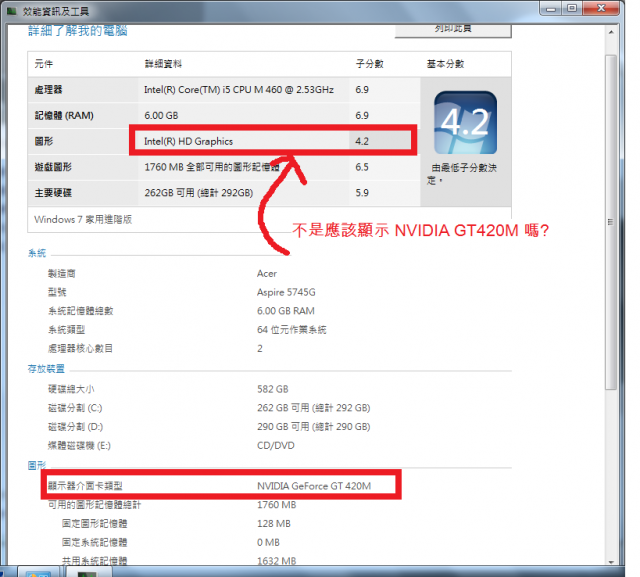This screenshot has width=640, height=577.
Task: Click the 存放裝置 section heading
Action: coord(46,369)
